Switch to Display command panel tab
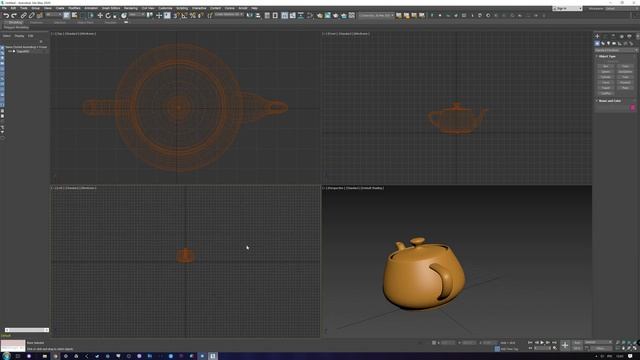640x360 pixels. (629, 37)
